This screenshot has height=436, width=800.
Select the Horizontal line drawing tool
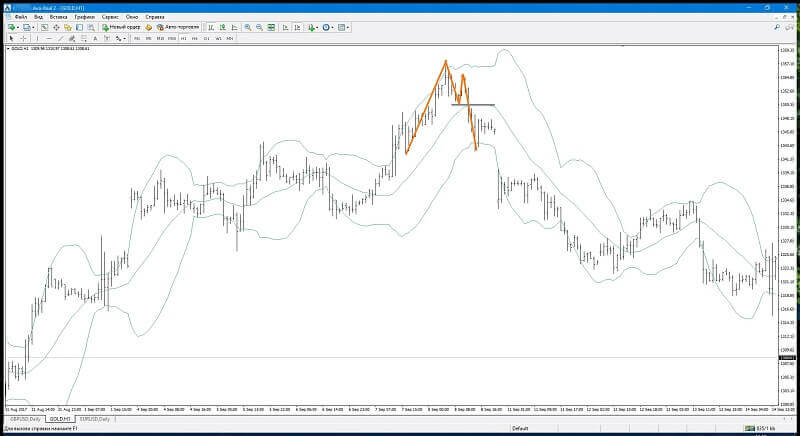click(x=48, y=38)
